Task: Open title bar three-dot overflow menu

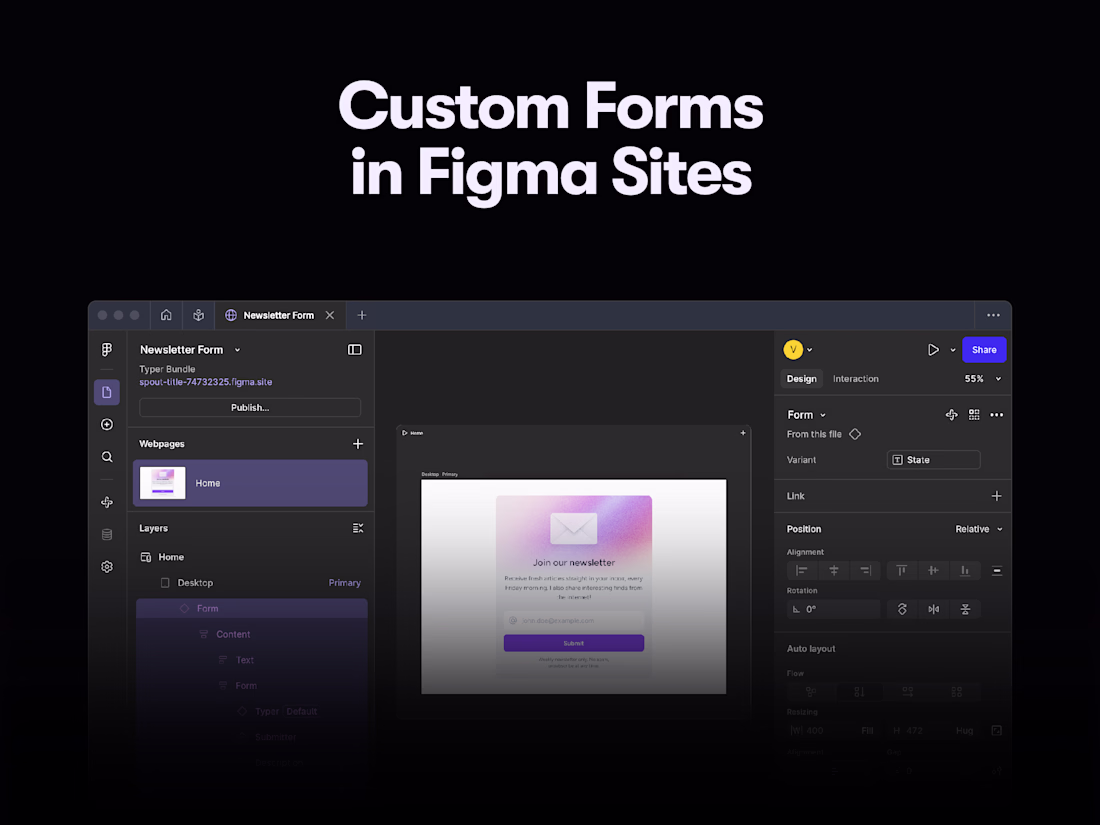Action: pyautogui.click(x=993, y=316)
